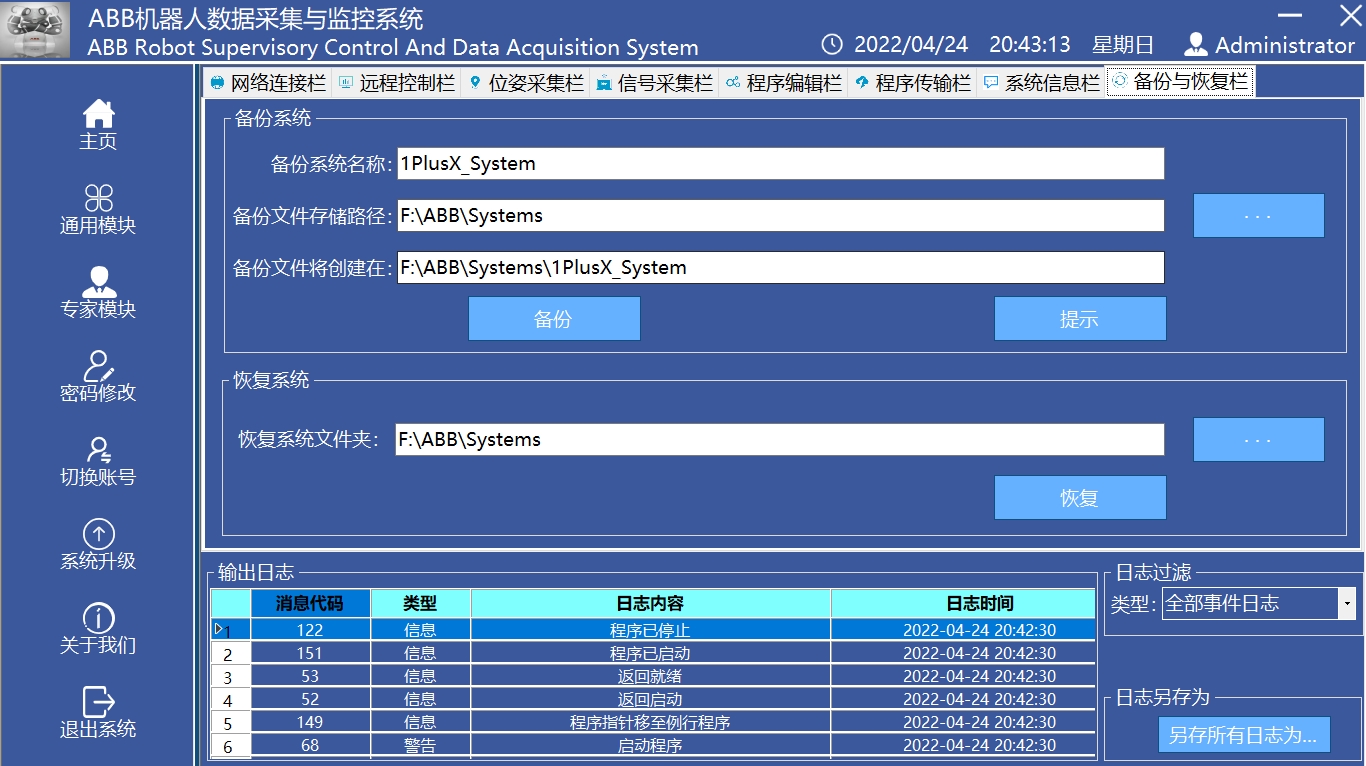Image resolution: width=1366 pixels, height=766 pixels.
Task: Click row header number 2
Action: (x=230, y=654)
